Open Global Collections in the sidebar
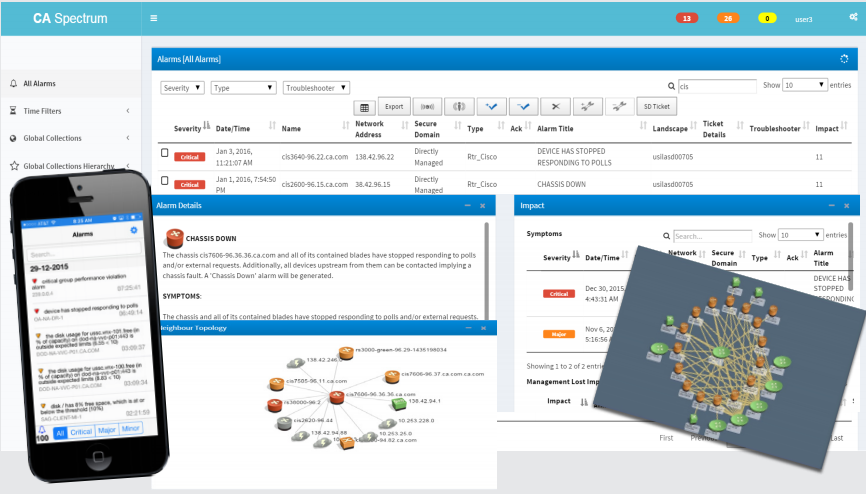 coord(71,138)
